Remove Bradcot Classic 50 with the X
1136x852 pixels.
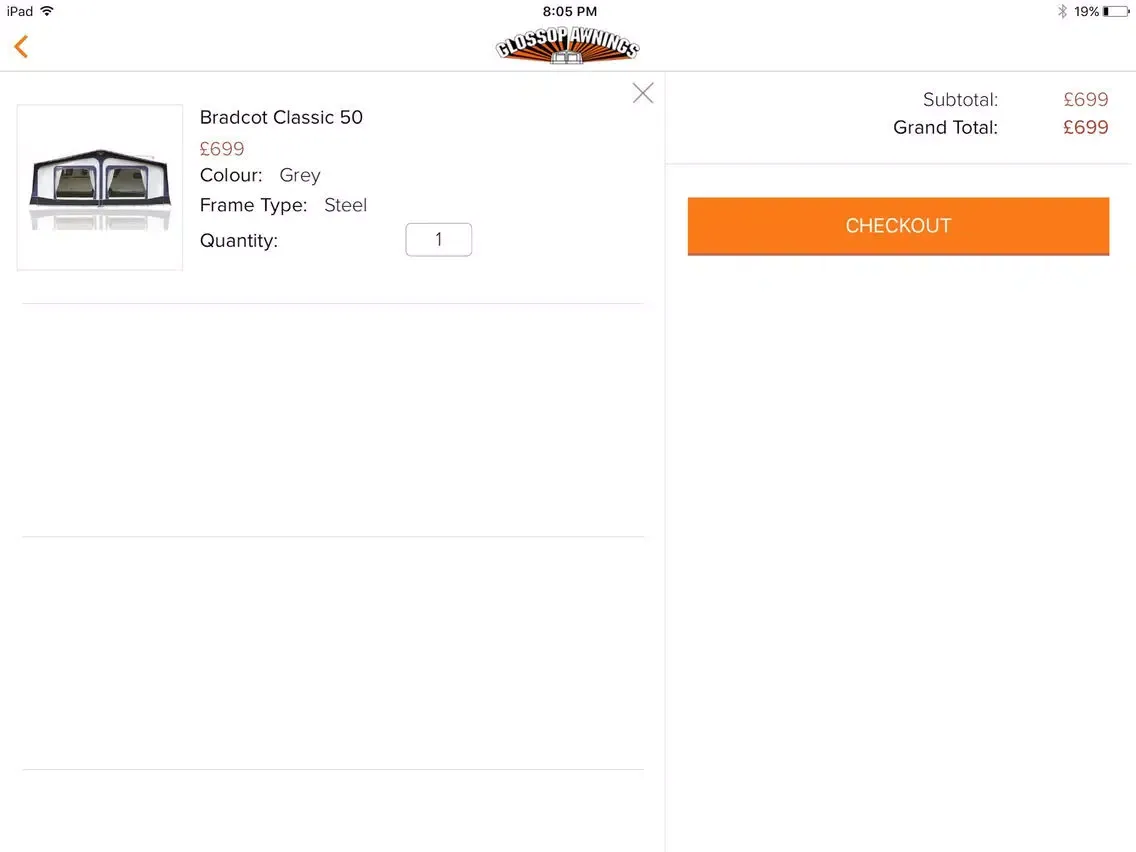(x=643, y=93)
